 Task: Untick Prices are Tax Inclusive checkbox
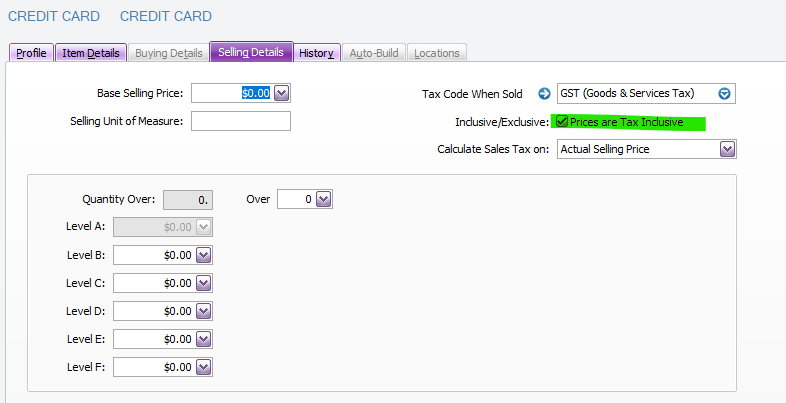coord(563,122)
